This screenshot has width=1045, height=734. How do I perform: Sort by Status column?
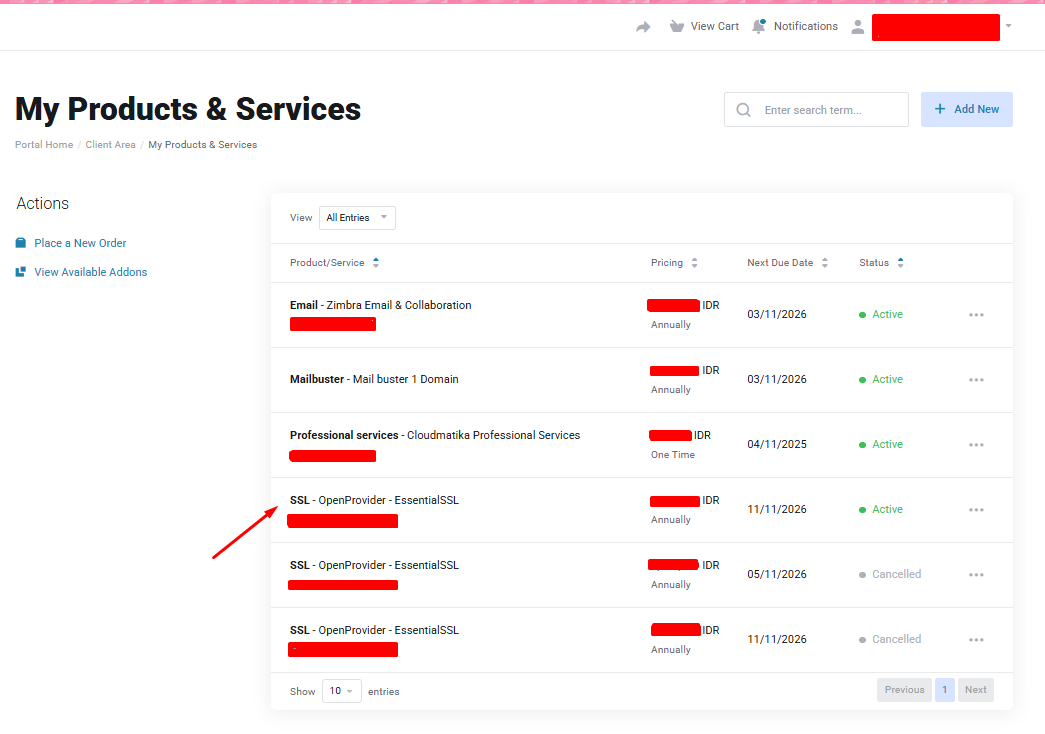pyautogui.click(x=881, y=263)
